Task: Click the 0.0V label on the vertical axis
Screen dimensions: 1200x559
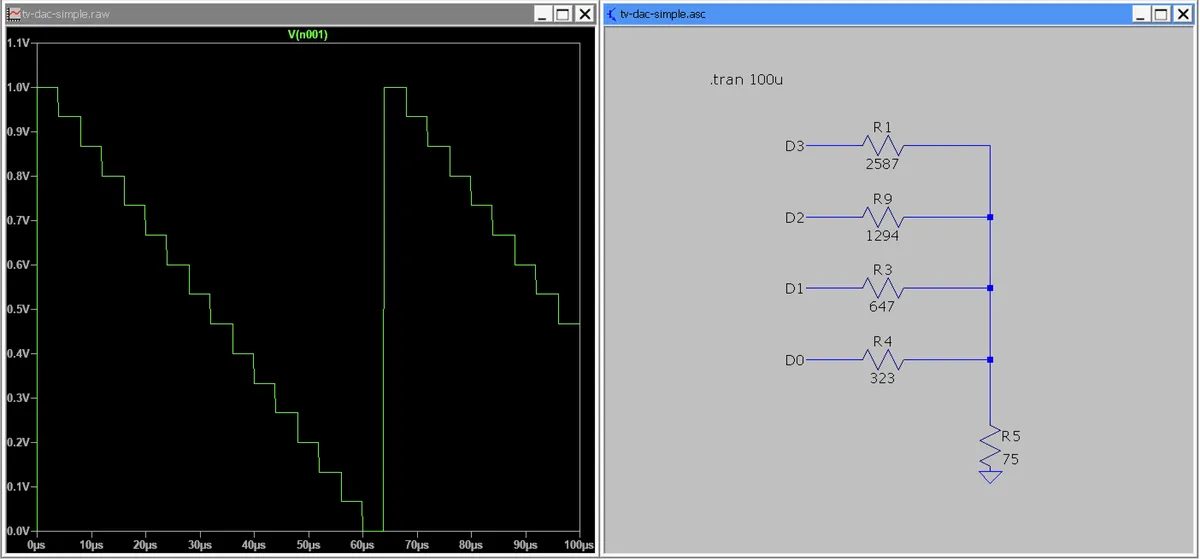Action: [x=18, y=530]
